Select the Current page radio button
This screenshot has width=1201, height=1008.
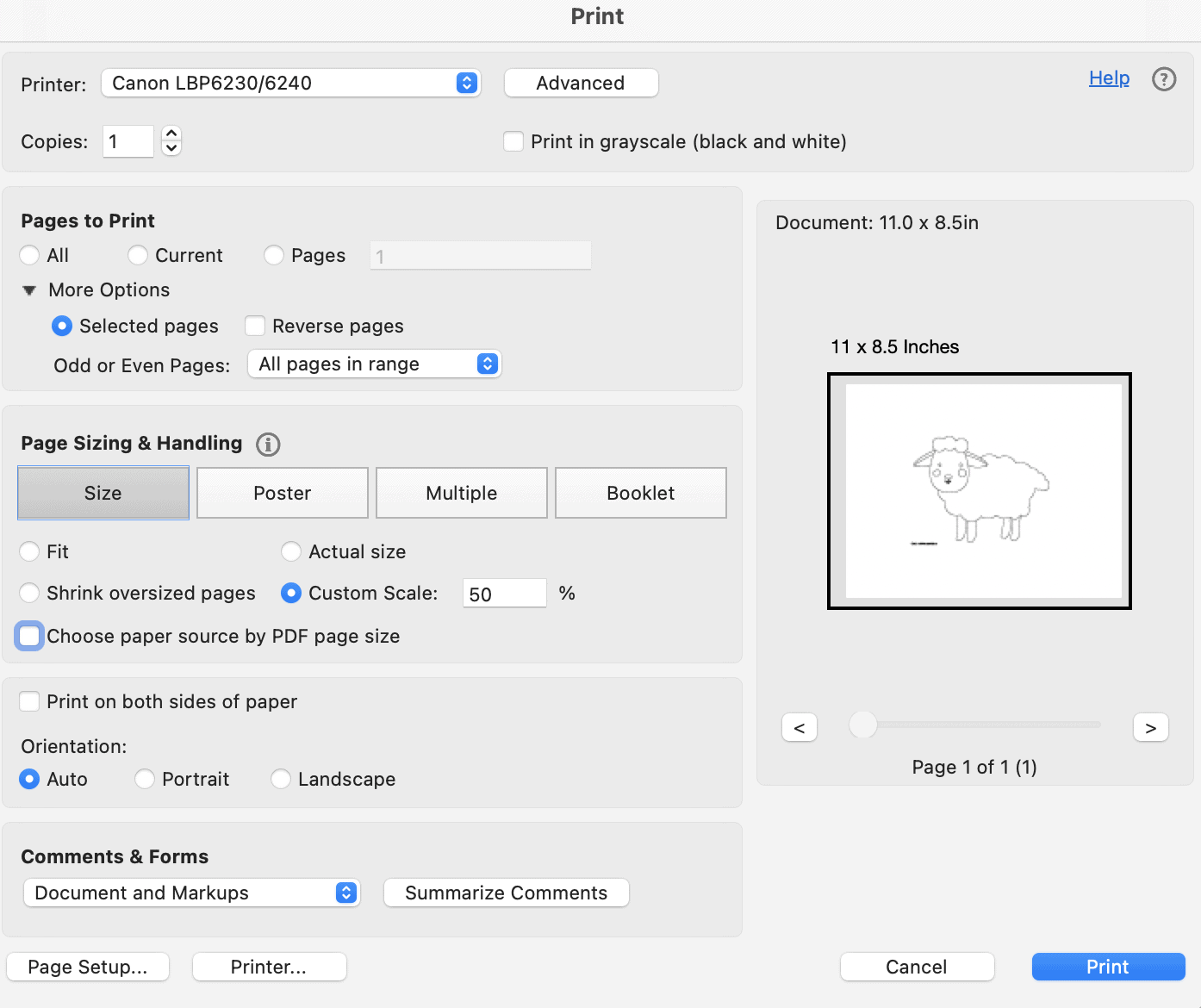[x=138, y=255]
